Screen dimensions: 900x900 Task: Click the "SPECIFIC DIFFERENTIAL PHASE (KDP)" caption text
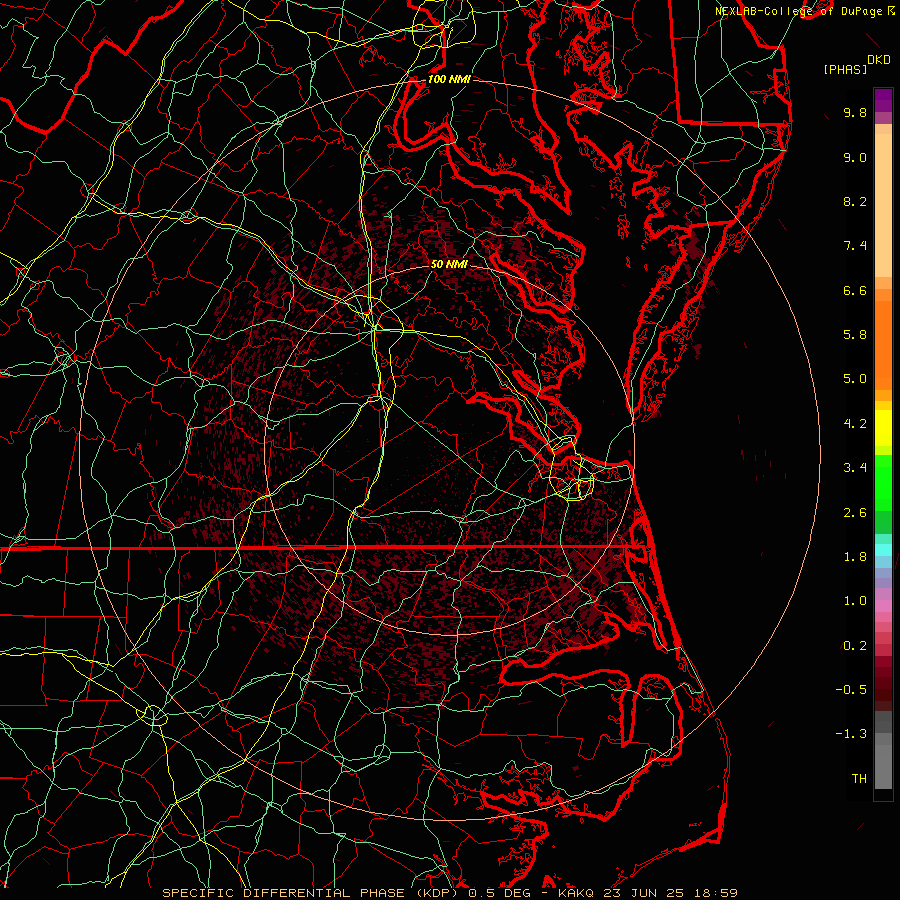pos(312,893)
